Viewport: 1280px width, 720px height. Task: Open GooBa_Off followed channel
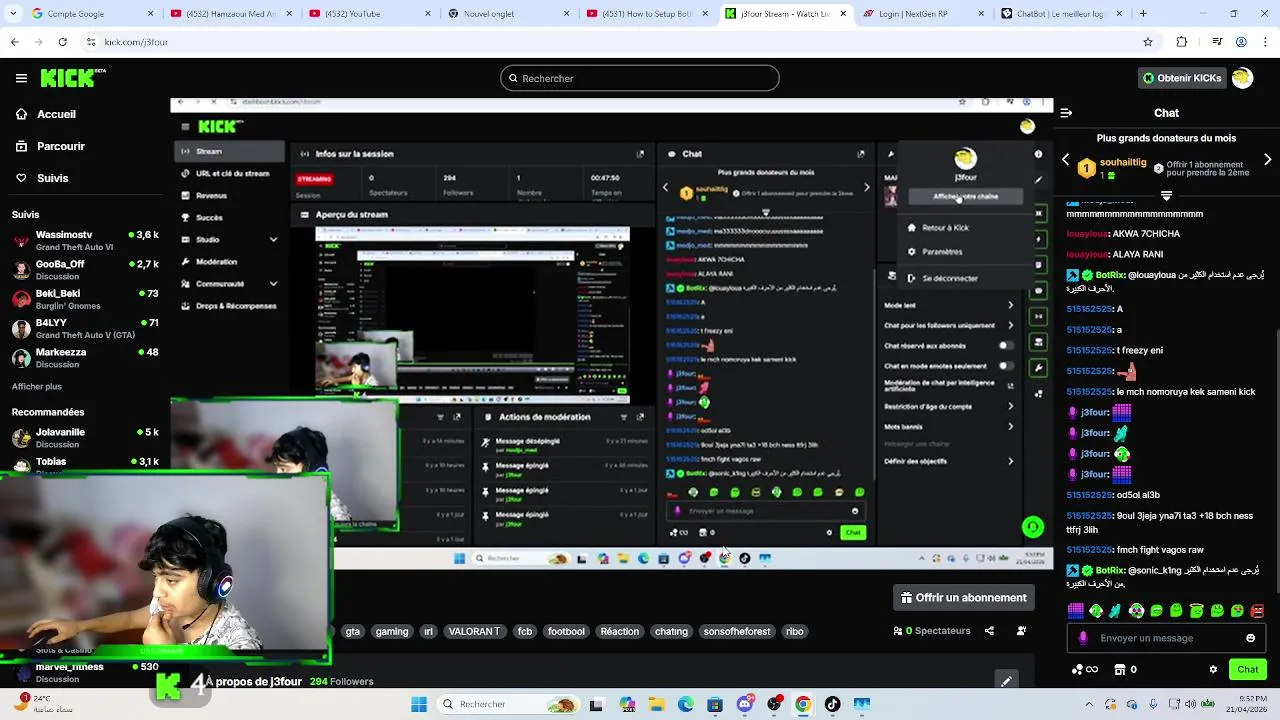(85, 270)
